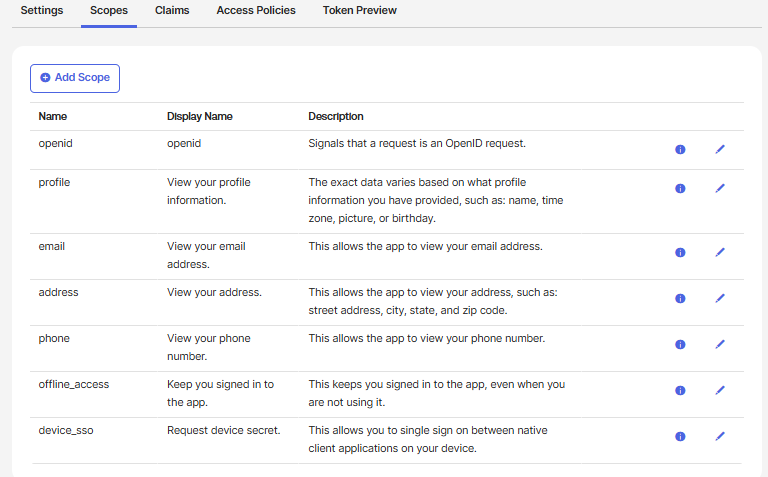Edit the phone scope
Viewport: 768px width, 477px height.
point(720,345)
